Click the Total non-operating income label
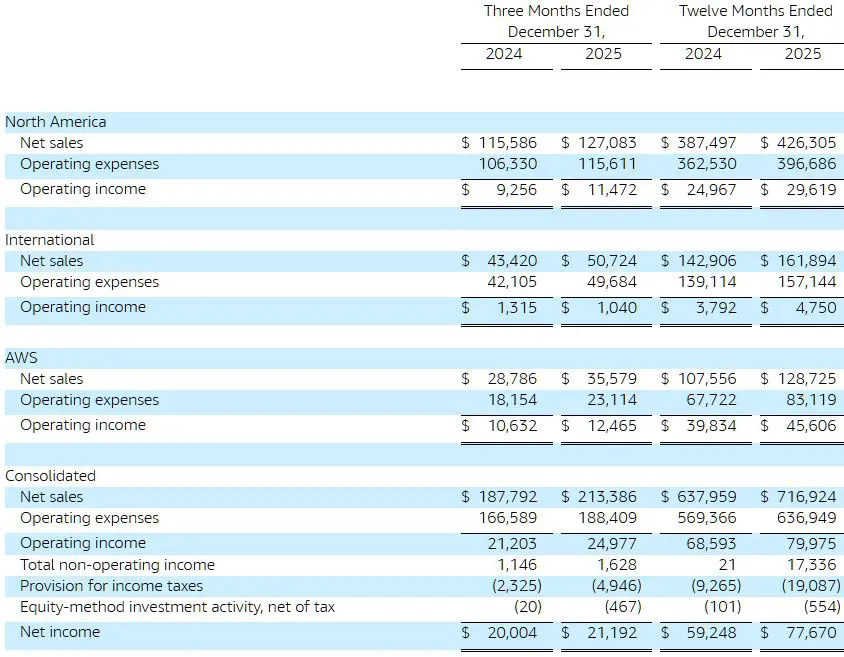The height and width of the screenshot is (657, 844). click(117, 565)
